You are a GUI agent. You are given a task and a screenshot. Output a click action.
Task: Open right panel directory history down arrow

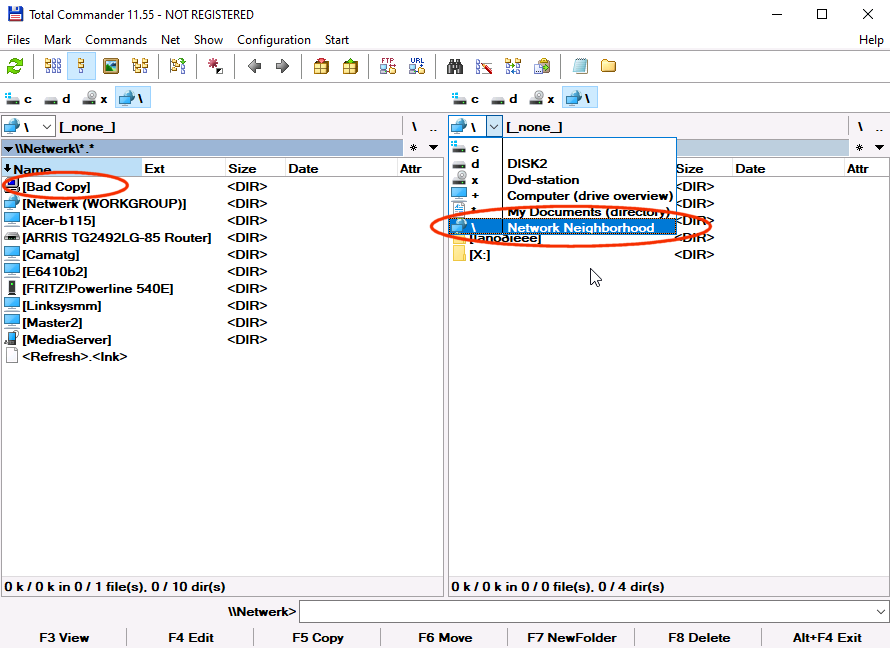(x=880, y=148)
